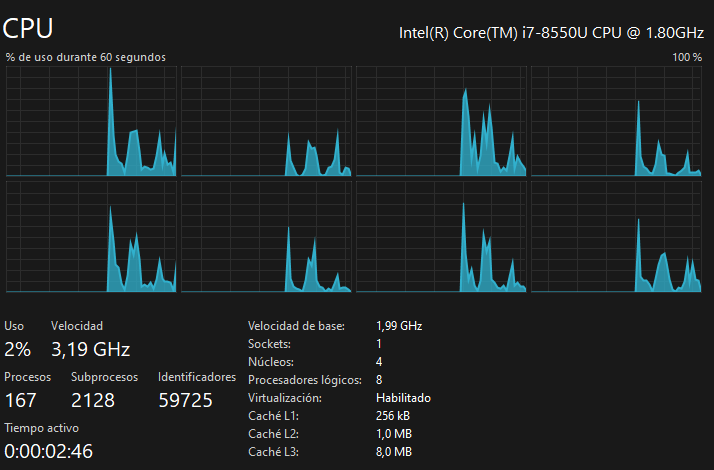
Task: Click the CPU heading title
Action: coord(29,27)
